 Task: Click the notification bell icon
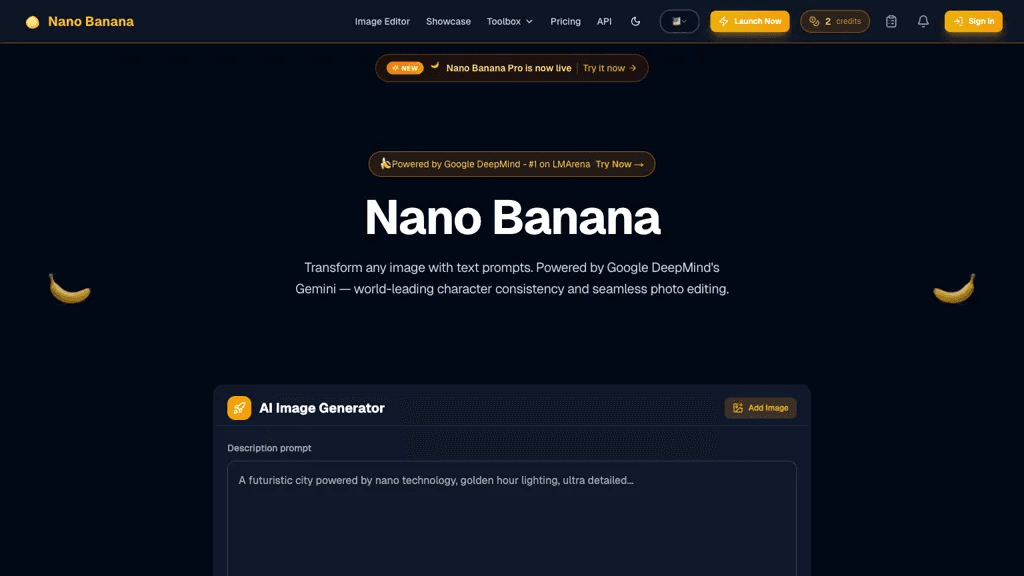[923, 22]
